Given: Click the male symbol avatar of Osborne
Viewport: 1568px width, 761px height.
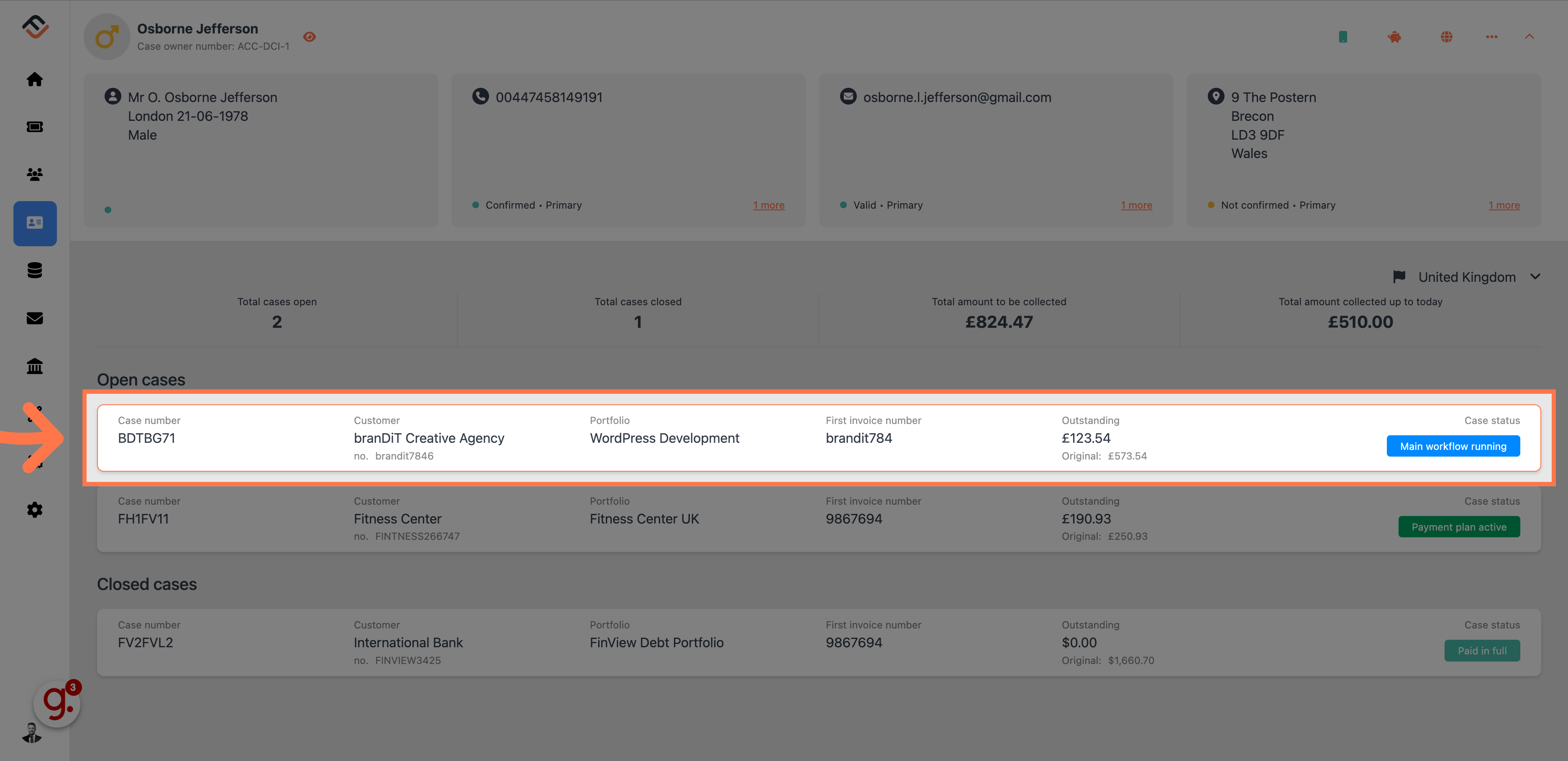Looking at the screenshot, I should 107,37.
